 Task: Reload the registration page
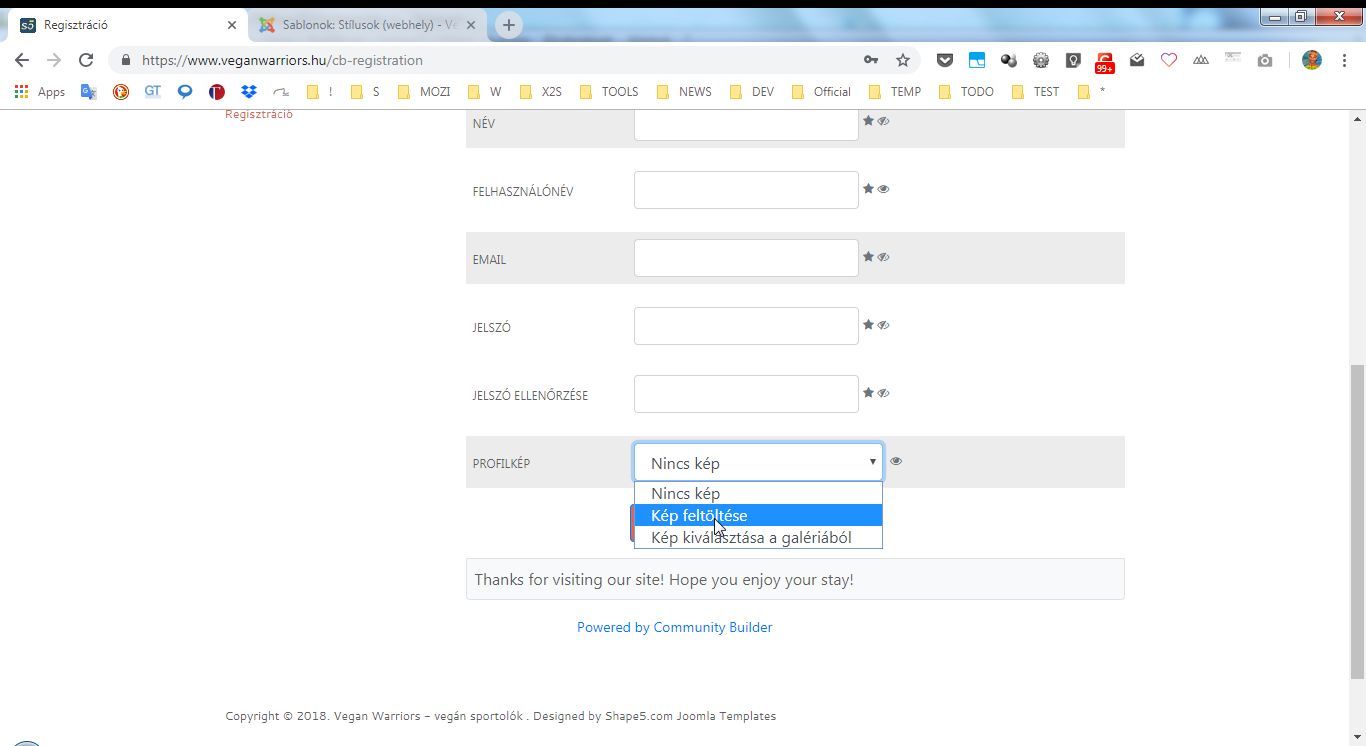coord(86,60)
